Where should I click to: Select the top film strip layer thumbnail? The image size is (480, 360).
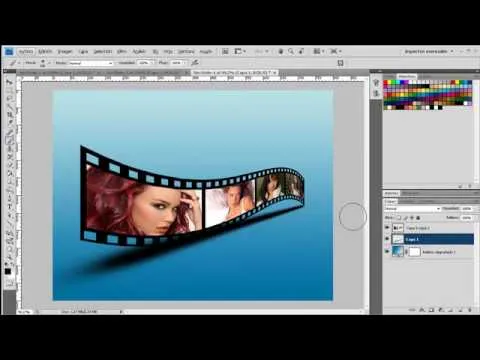coord(398,228)
